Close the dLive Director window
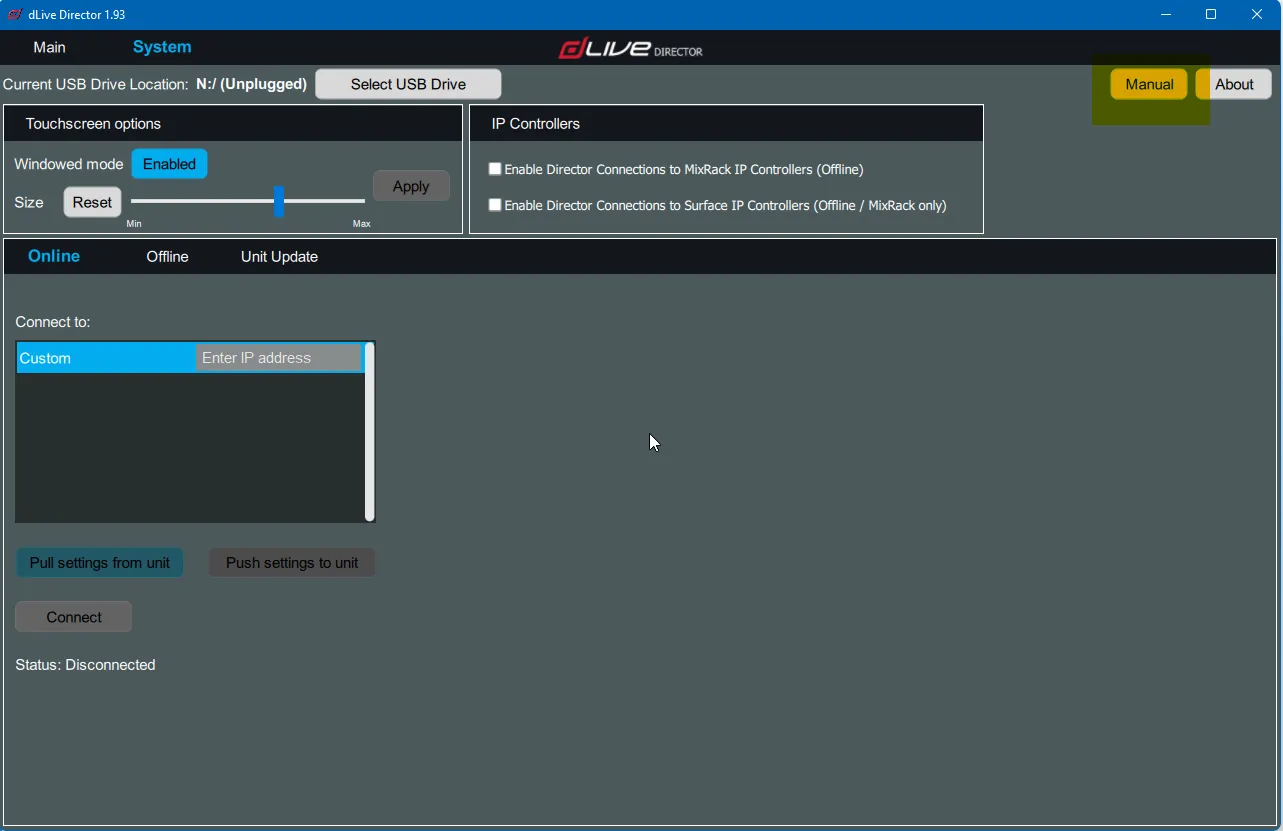The width and height of the screenshot is (1283, 831). (1257, 15)
